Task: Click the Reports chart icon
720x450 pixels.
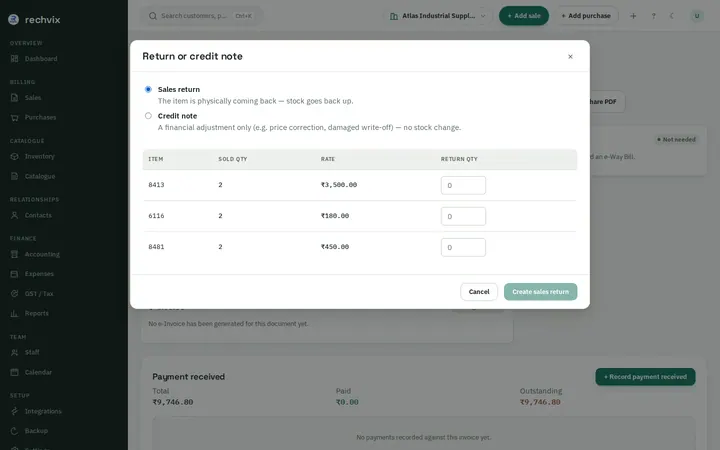Action: (x=15, y=314)
